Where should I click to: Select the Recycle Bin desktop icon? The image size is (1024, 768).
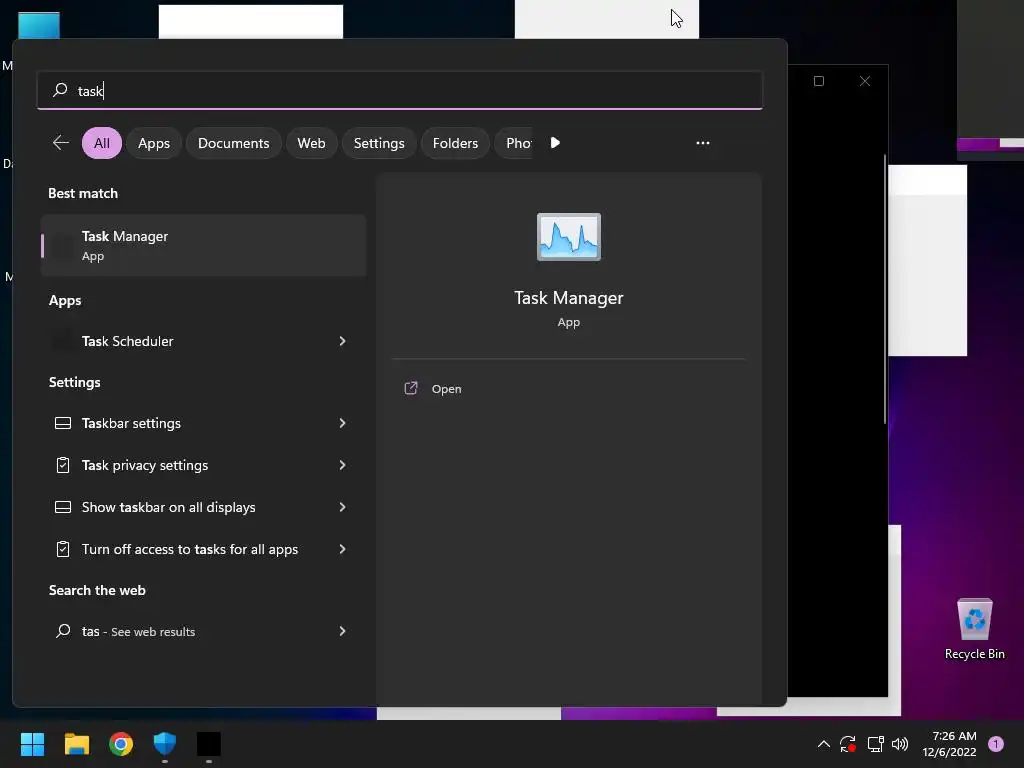coord(974,629)
